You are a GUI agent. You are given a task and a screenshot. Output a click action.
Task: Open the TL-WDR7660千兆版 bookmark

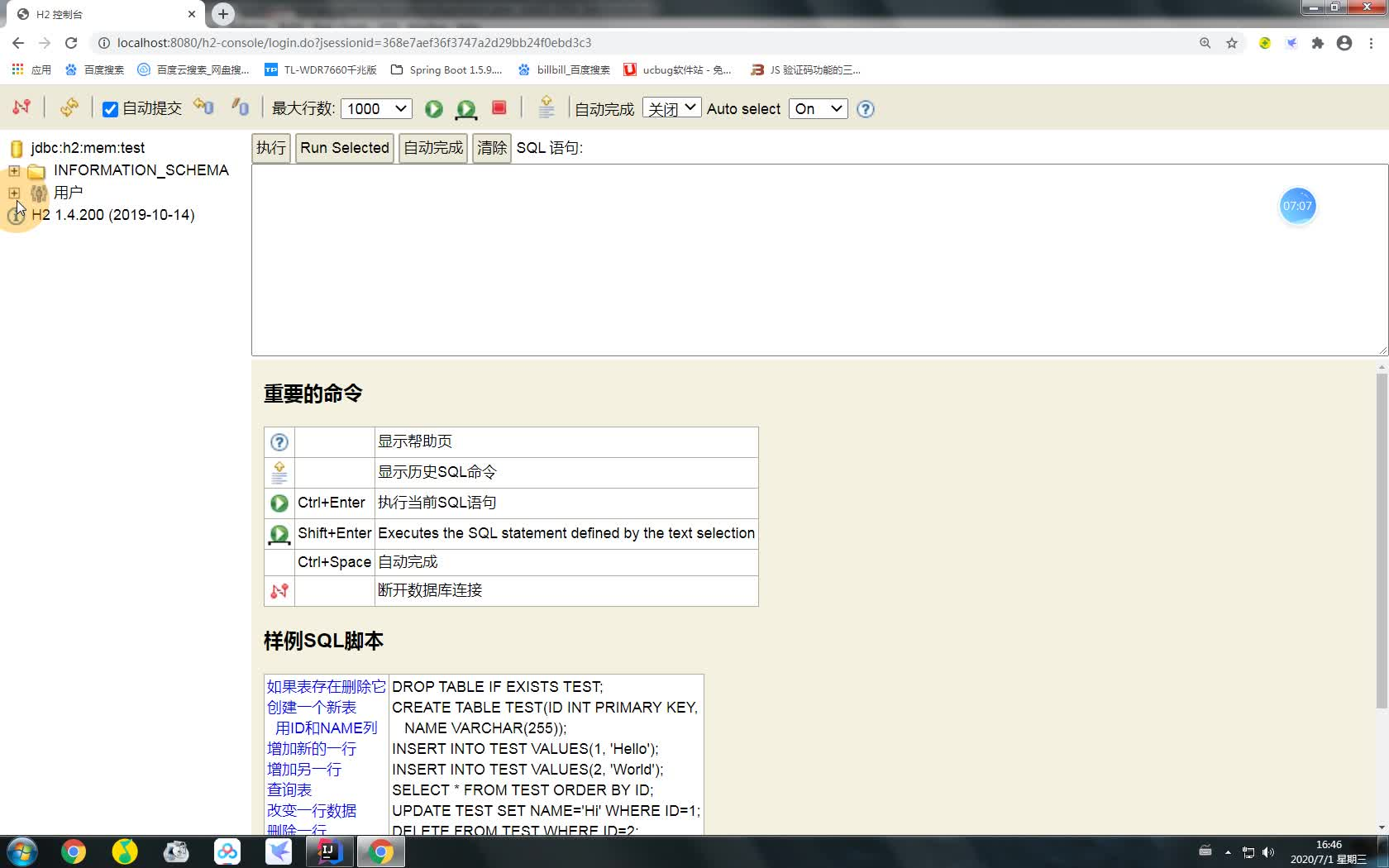(321, 70)
